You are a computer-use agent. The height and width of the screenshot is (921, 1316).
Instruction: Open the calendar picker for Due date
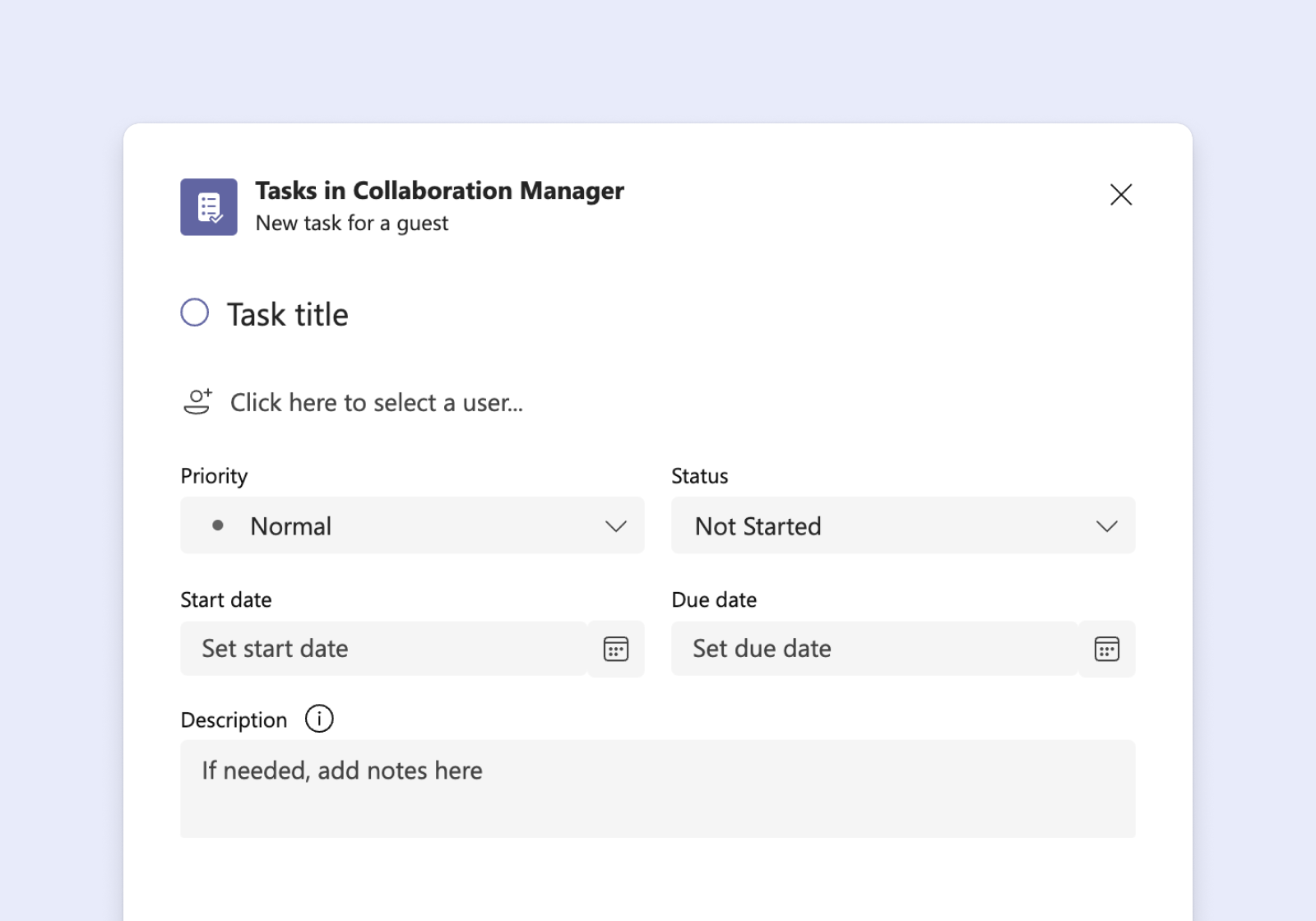(1106, 649)
